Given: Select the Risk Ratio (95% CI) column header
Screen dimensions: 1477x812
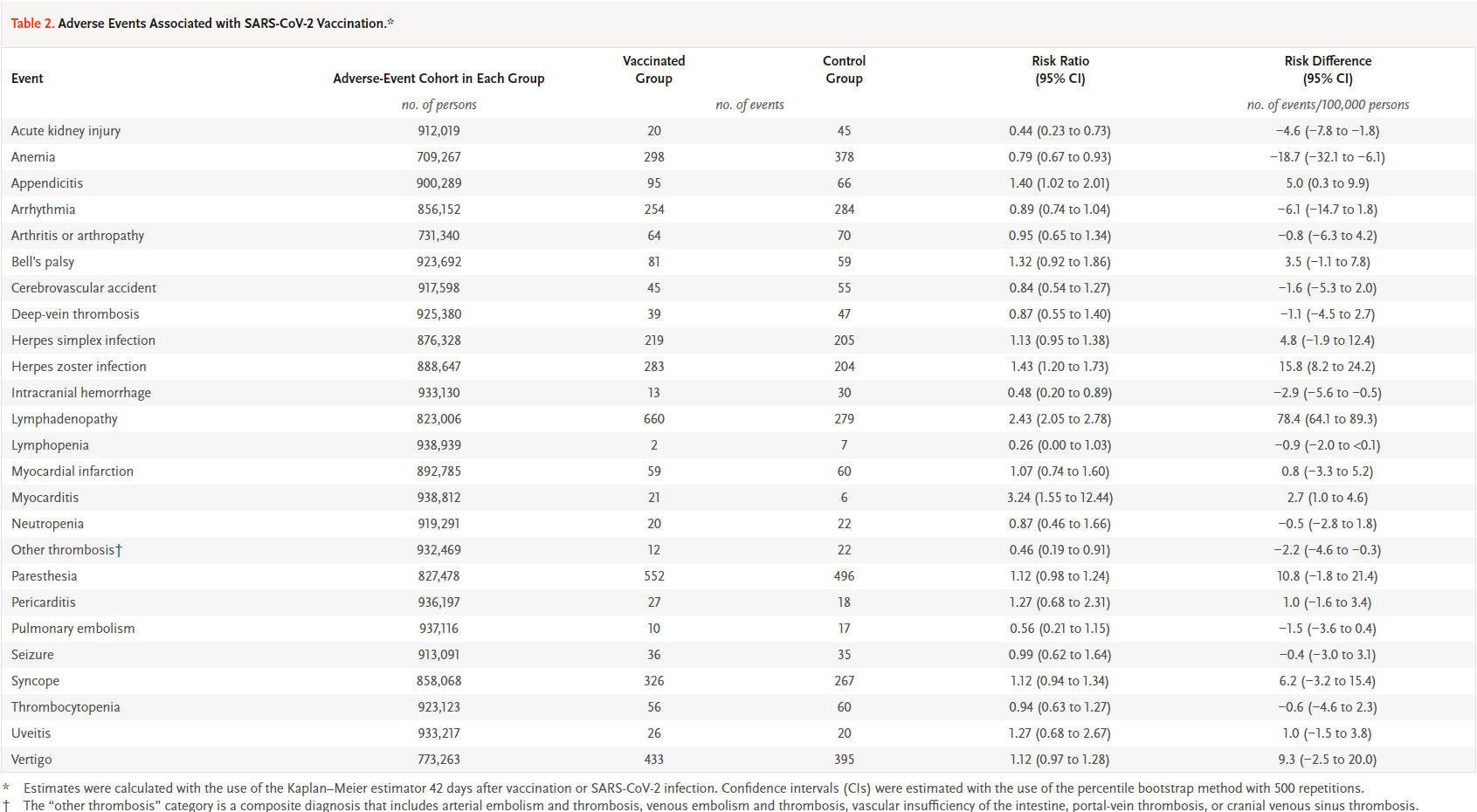Looking at the screenshot, I should point(1059,70).
